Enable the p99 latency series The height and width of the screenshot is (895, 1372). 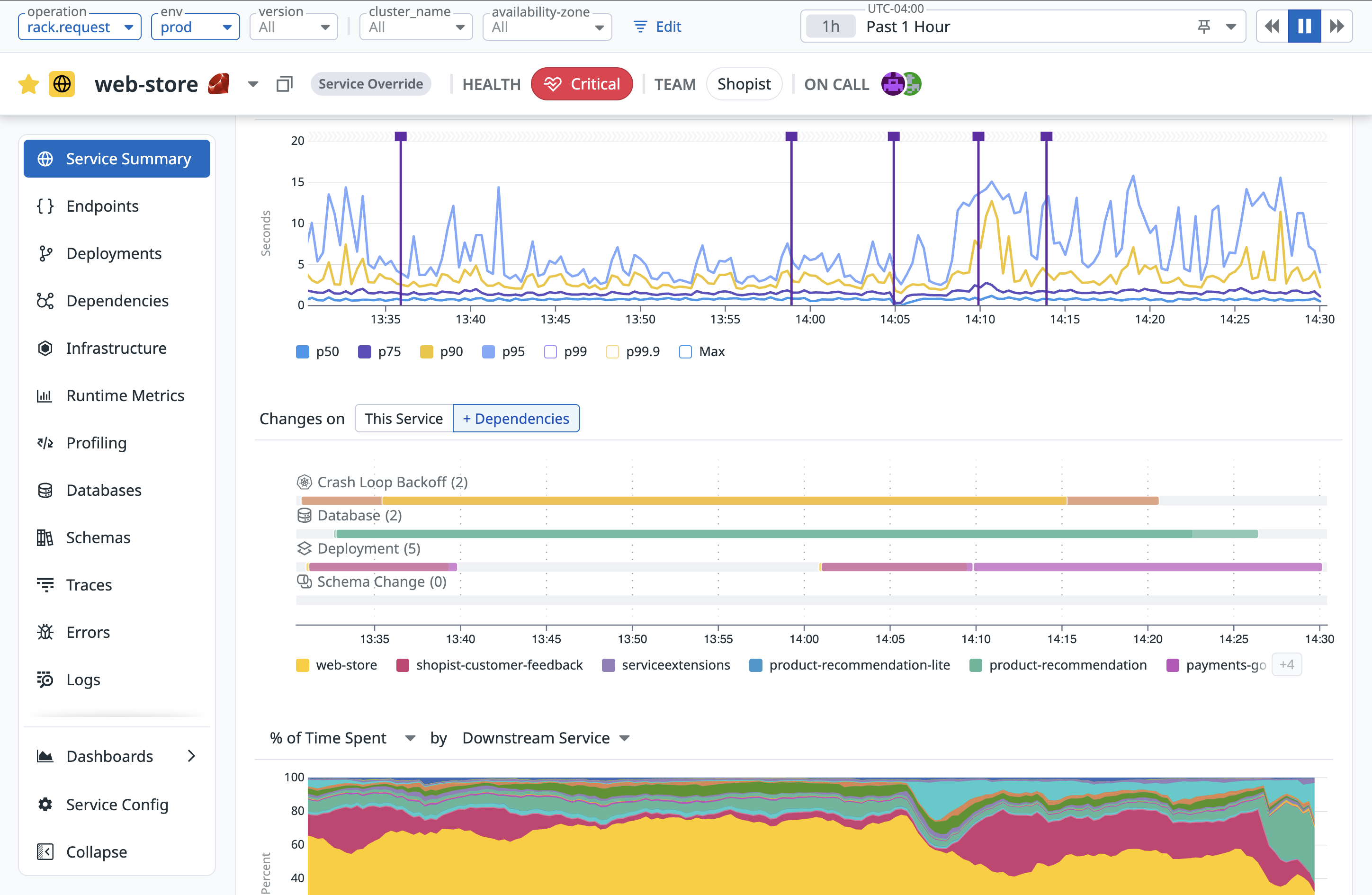550,351
